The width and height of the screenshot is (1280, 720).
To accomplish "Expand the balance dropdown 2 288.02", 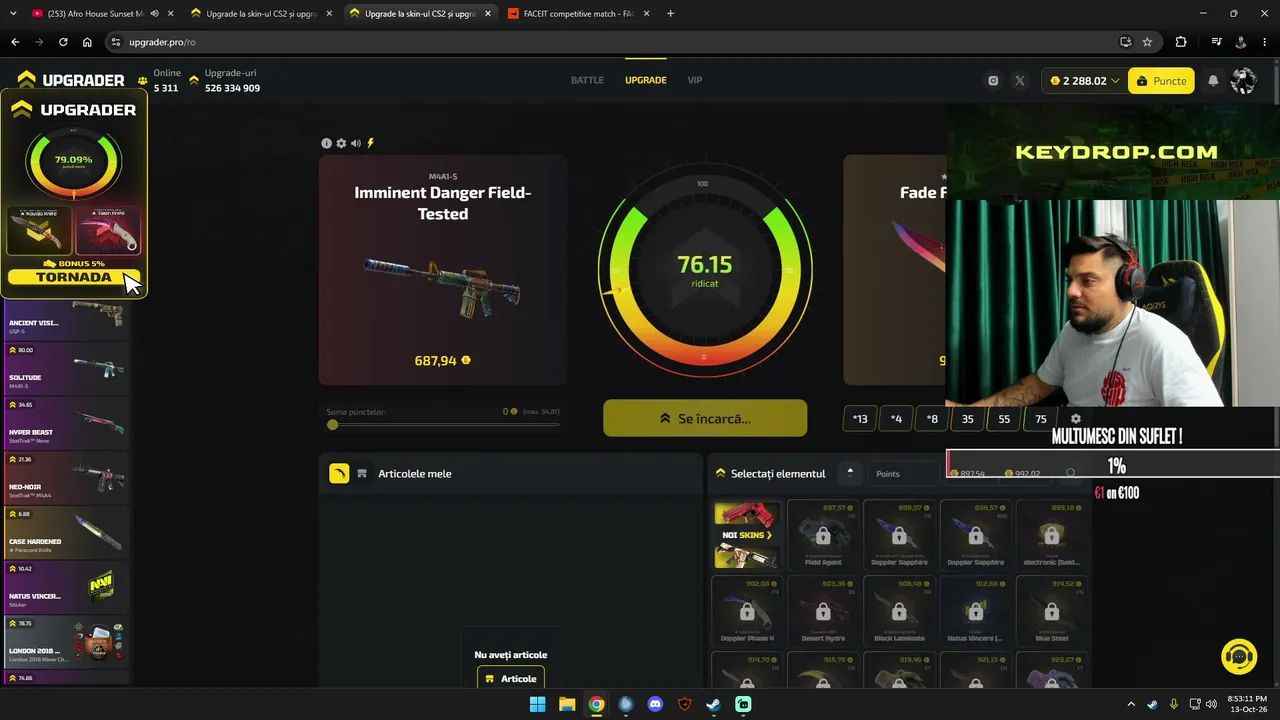I will coord(1083,81).
